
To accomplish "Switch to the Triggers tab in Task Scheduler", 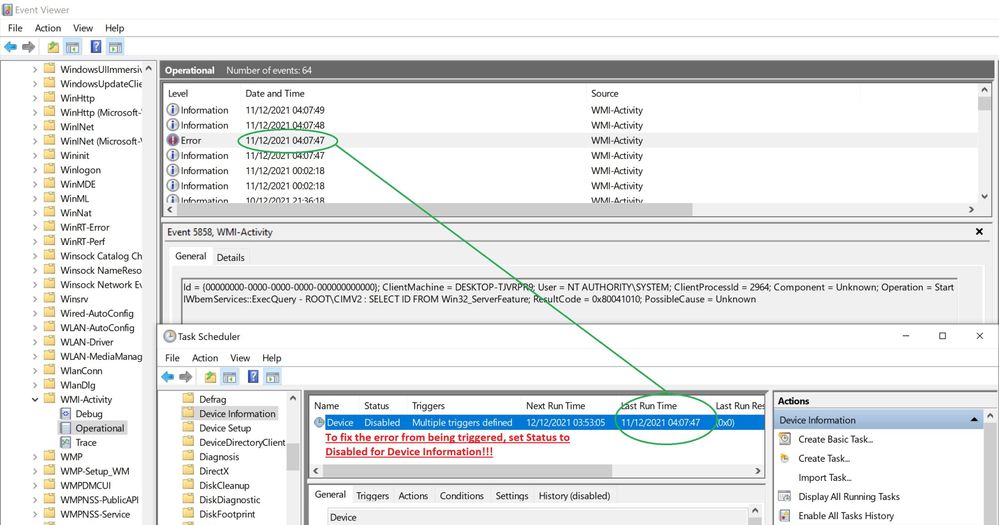I will tap(372, 496).
